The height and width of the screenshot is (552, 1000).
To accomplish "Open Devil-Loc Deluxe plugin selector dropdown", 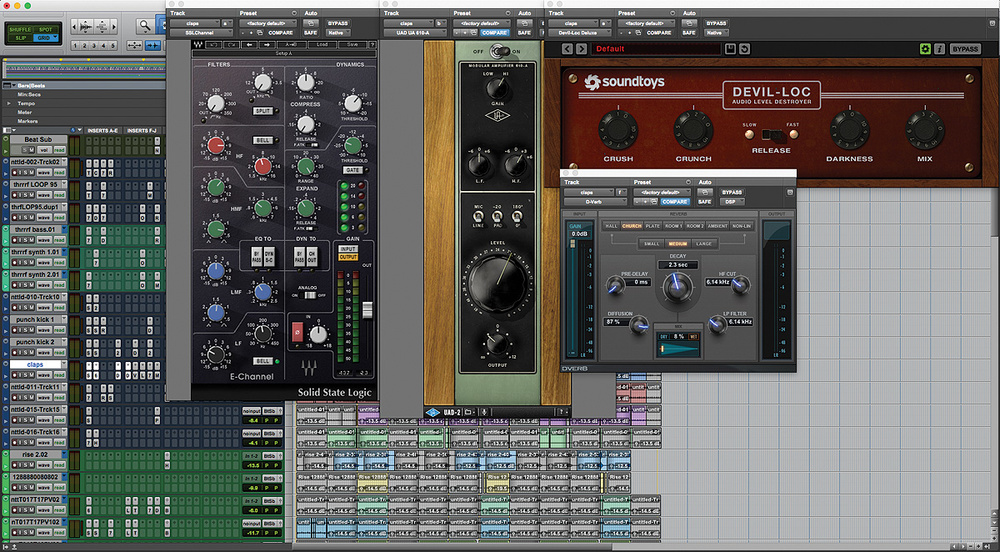I will (x=579, y=33).
